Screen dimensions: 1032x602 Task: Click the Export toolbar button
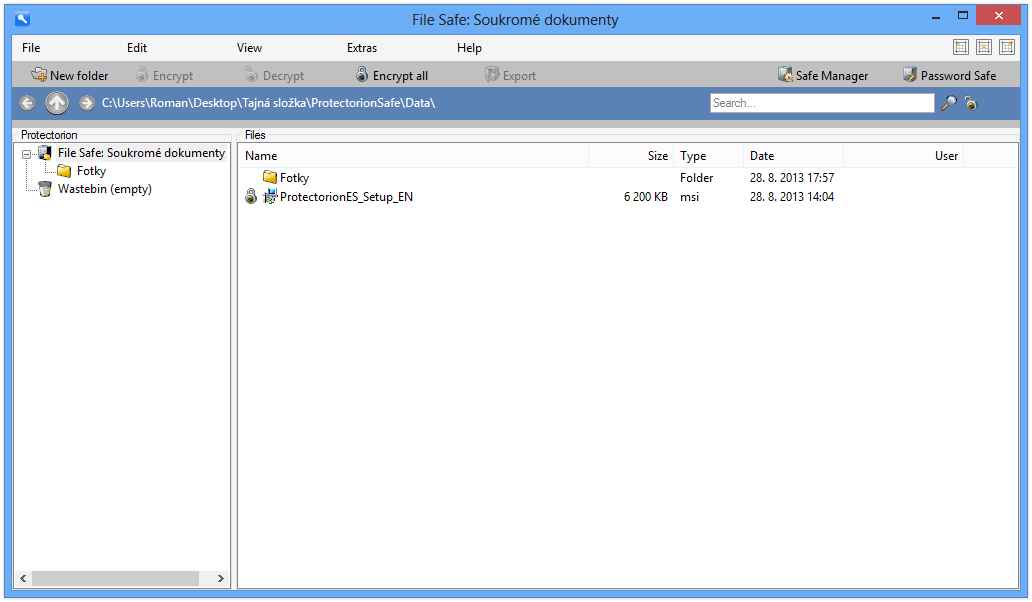tap(511, 75)
